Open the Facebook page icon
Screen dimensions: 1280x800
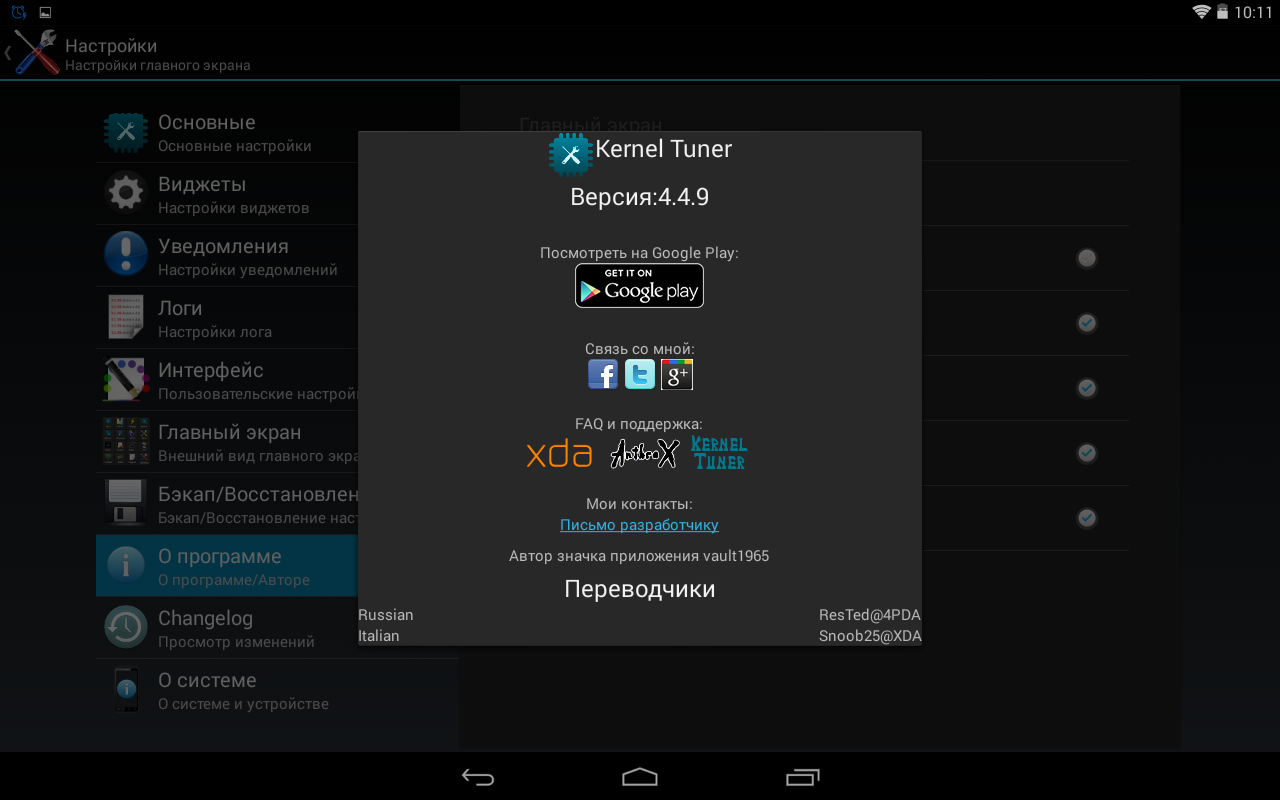click(603, 374)
